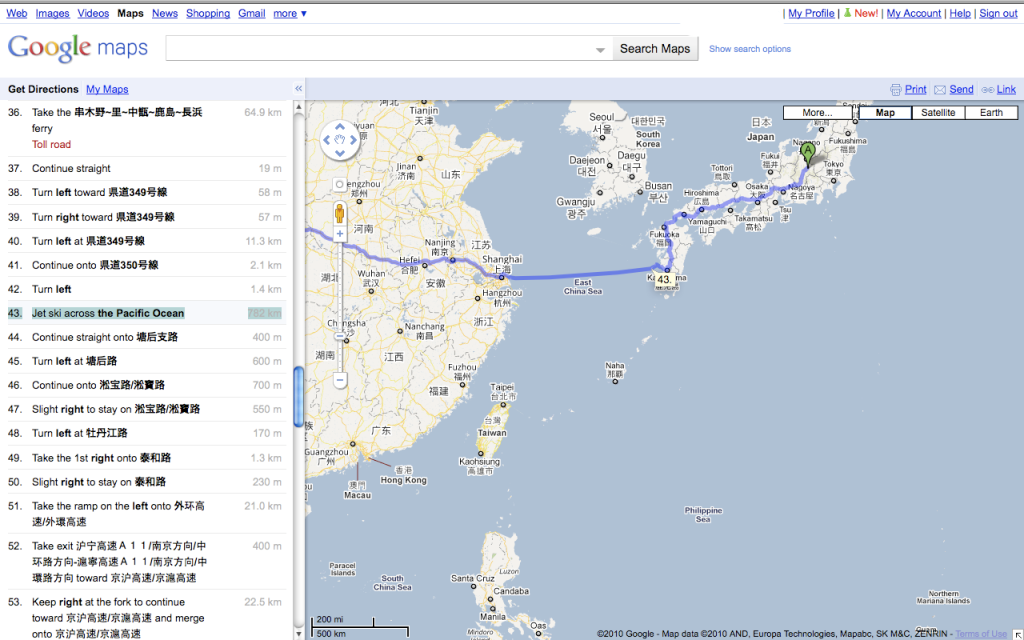Screen dimensions: 1024x640
Task: Click the hand icon in the pan control
Action: 340,140
